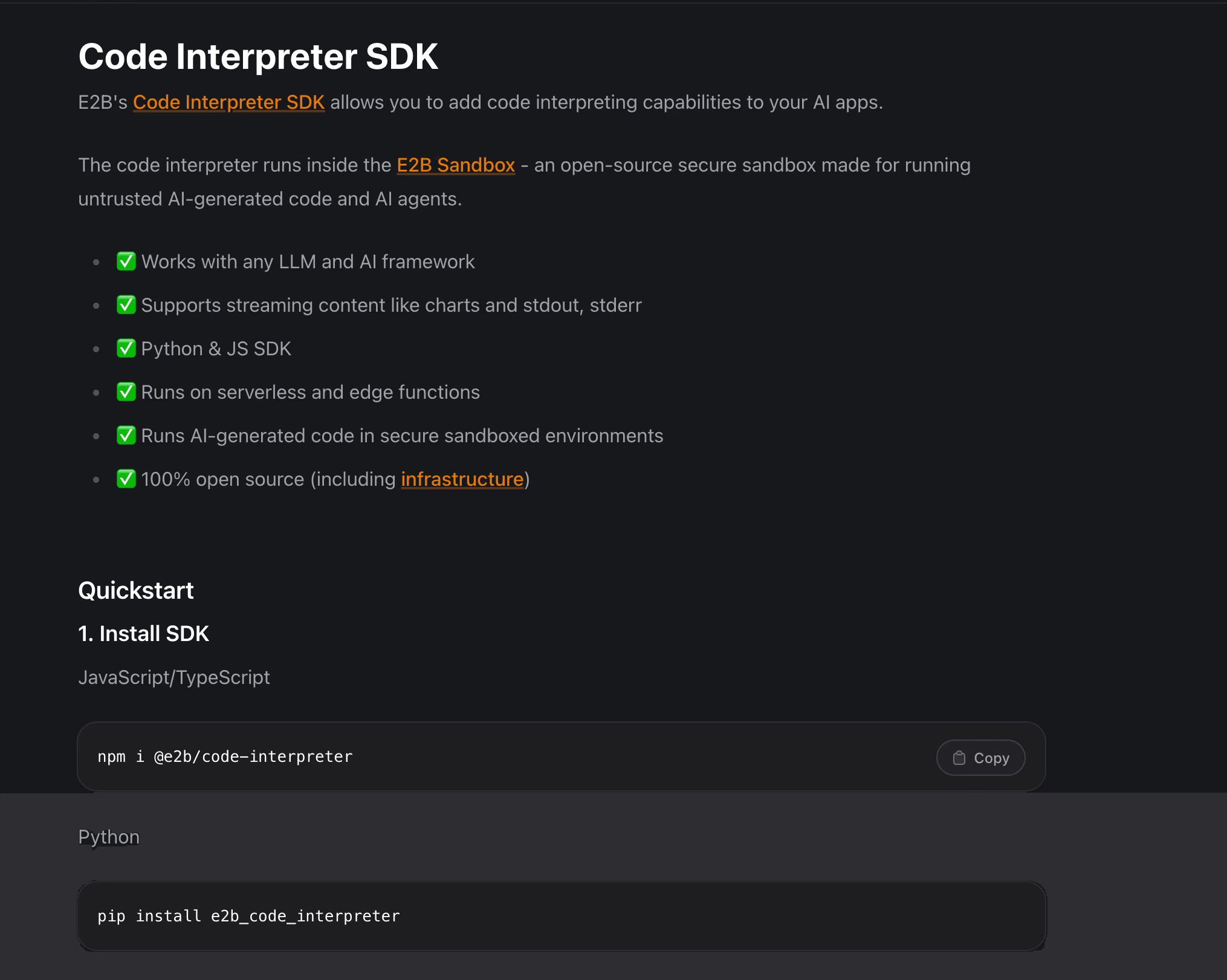The width and height of the screenshot is (1227, 980).
Task: Open the Code Interpreter SDK link
Action: click(228, 102)
